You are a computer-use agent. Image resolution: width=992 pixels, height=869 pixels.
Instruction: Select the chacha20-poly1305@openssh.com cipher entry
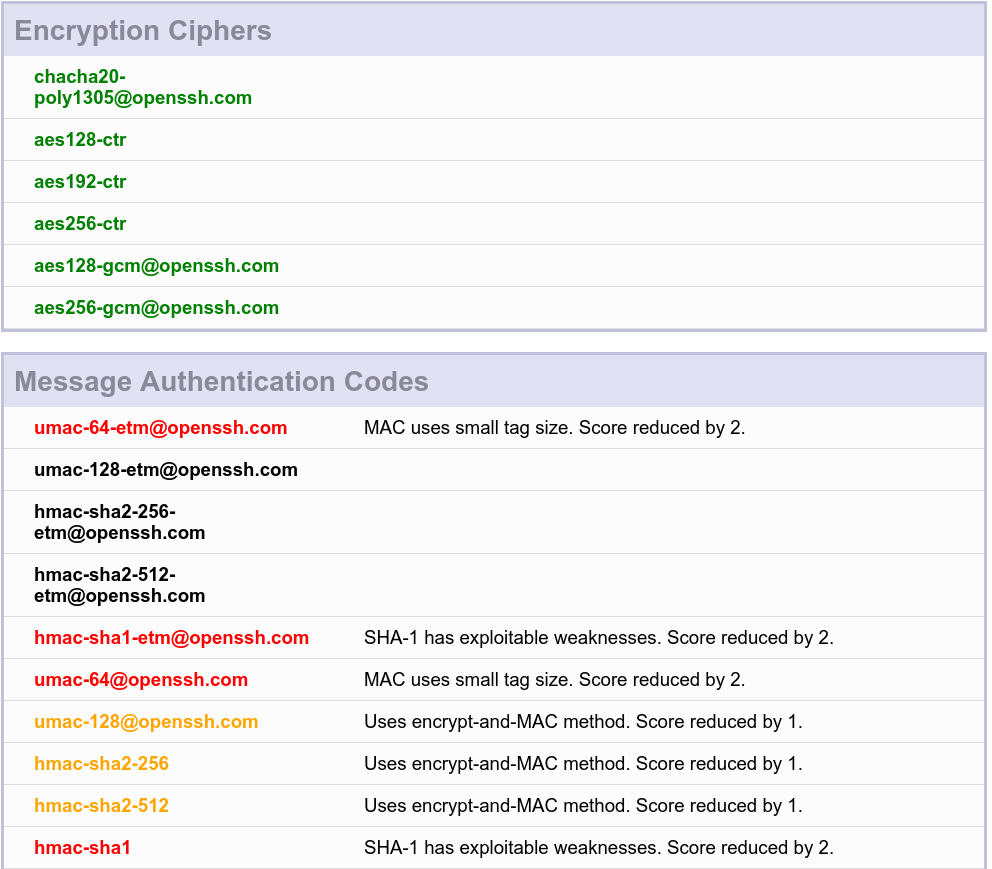coord(142,88)
